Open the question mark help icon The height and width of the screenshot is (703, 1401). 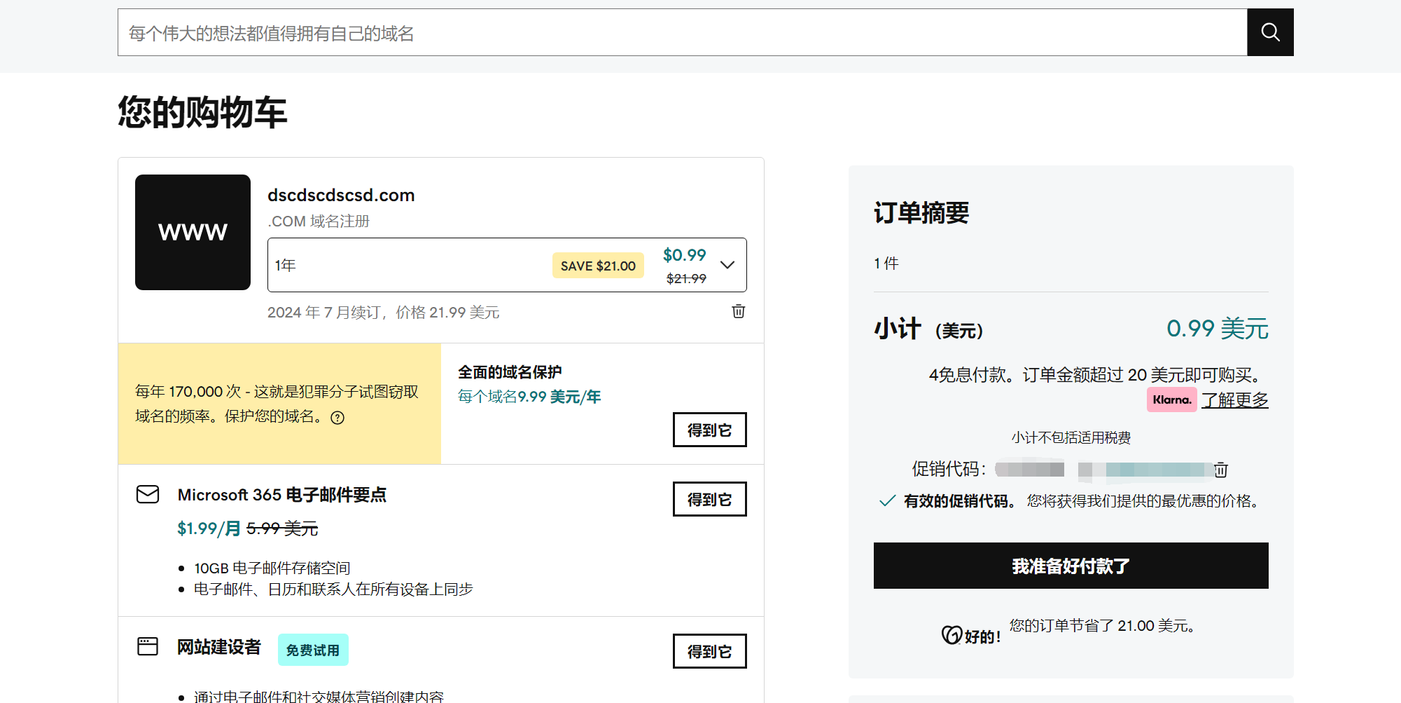(337, 418)
